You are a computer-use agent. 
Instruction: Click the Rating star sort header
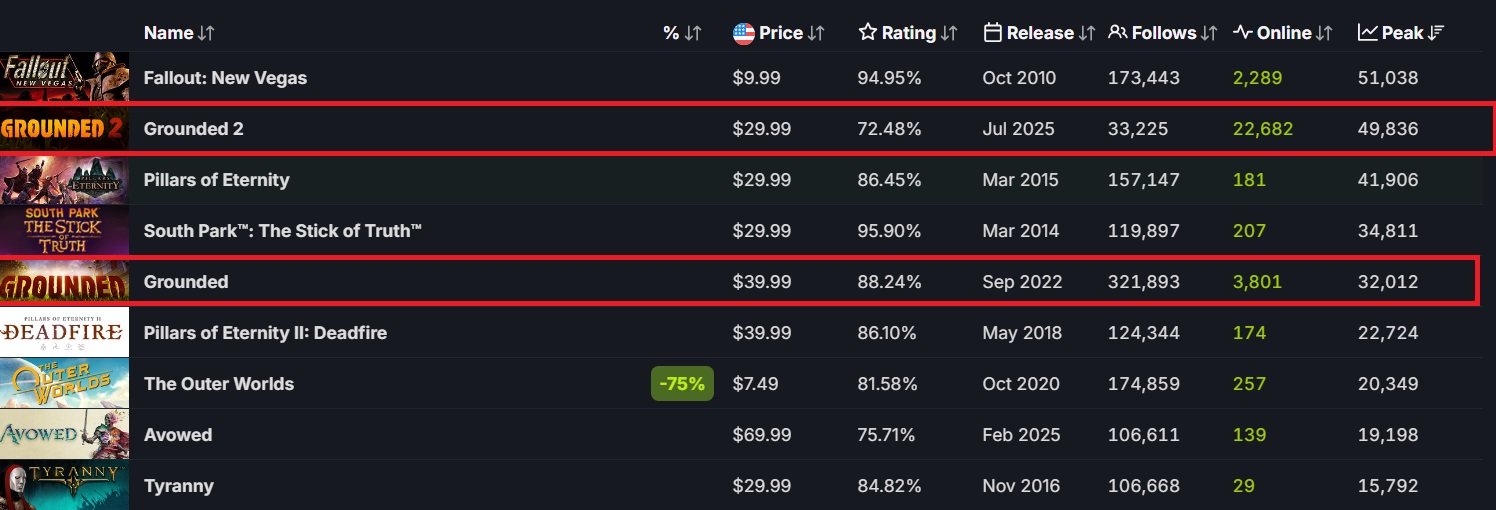908,33
